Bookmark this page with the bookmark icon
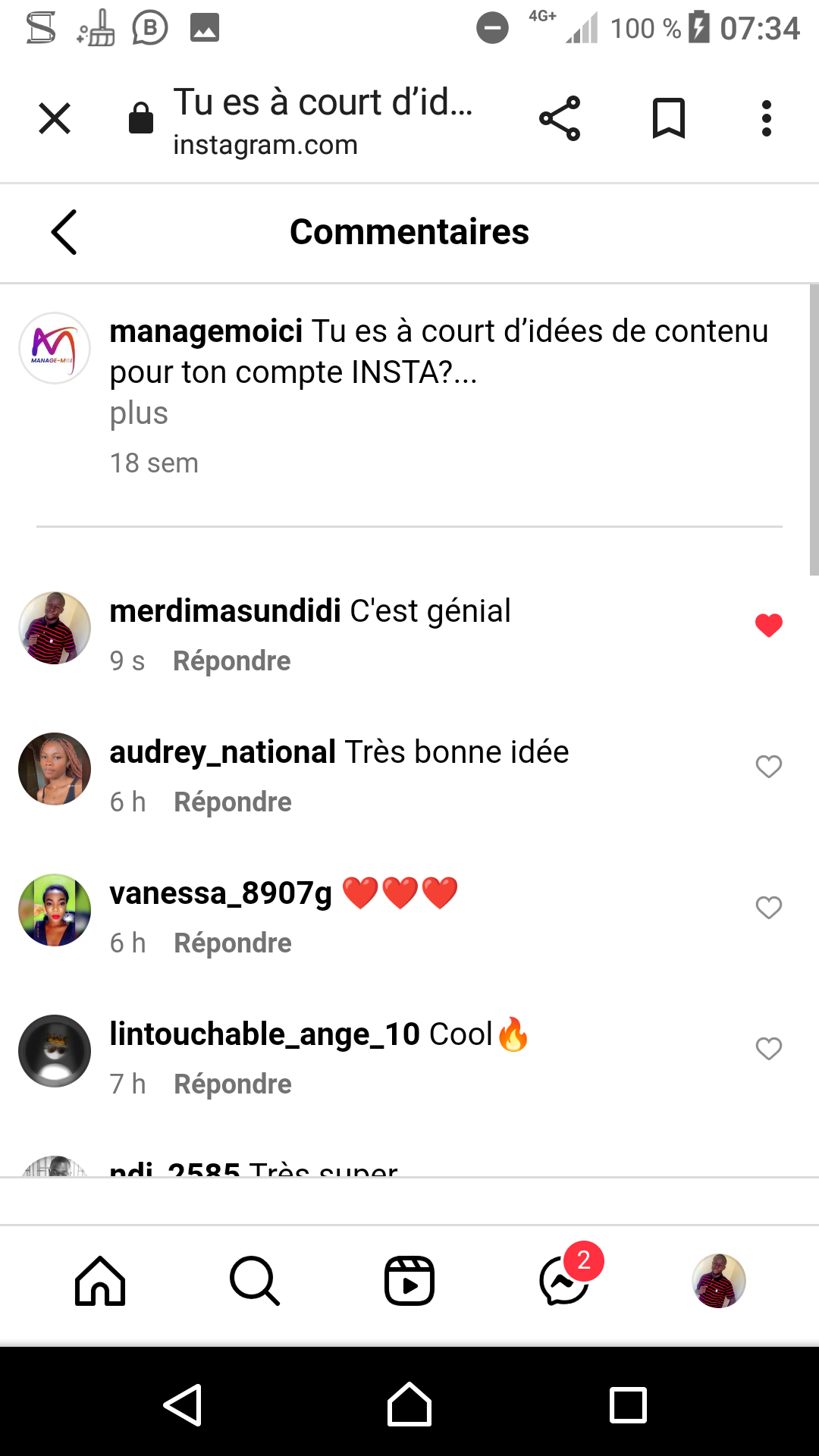Viewport: 819px width, 1456px height. [668, 119]
